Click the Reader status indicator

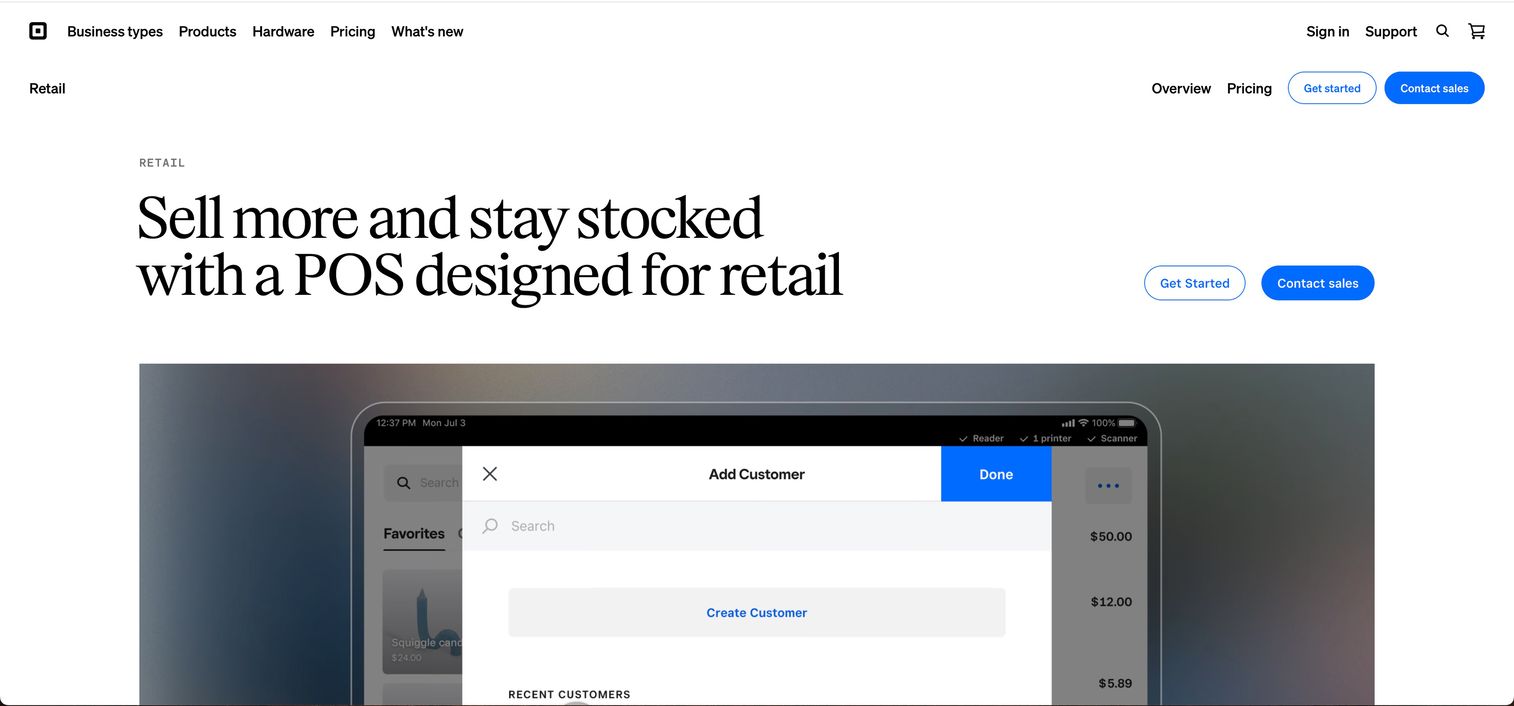pos(981,439)
